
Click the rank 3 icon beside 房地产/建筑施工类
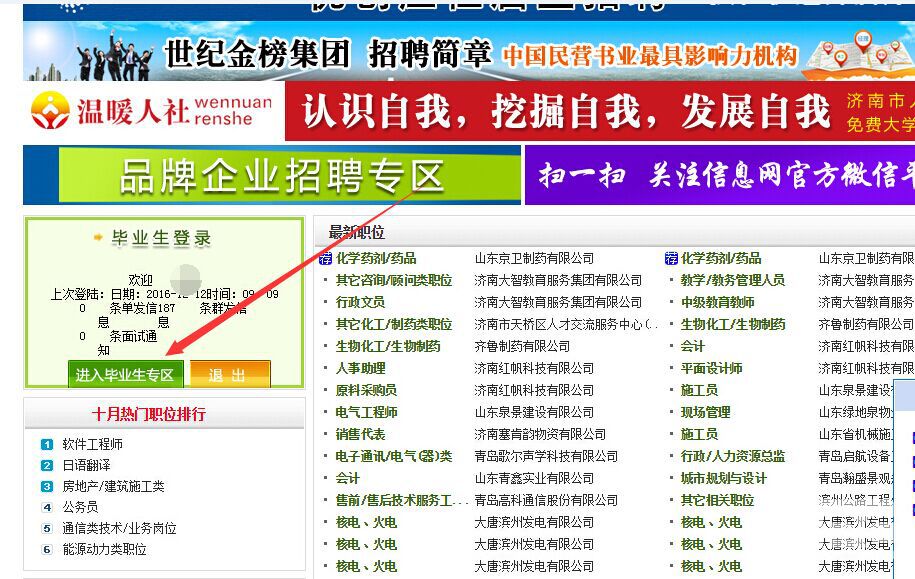pyautogui.click(x=46, y=486)
